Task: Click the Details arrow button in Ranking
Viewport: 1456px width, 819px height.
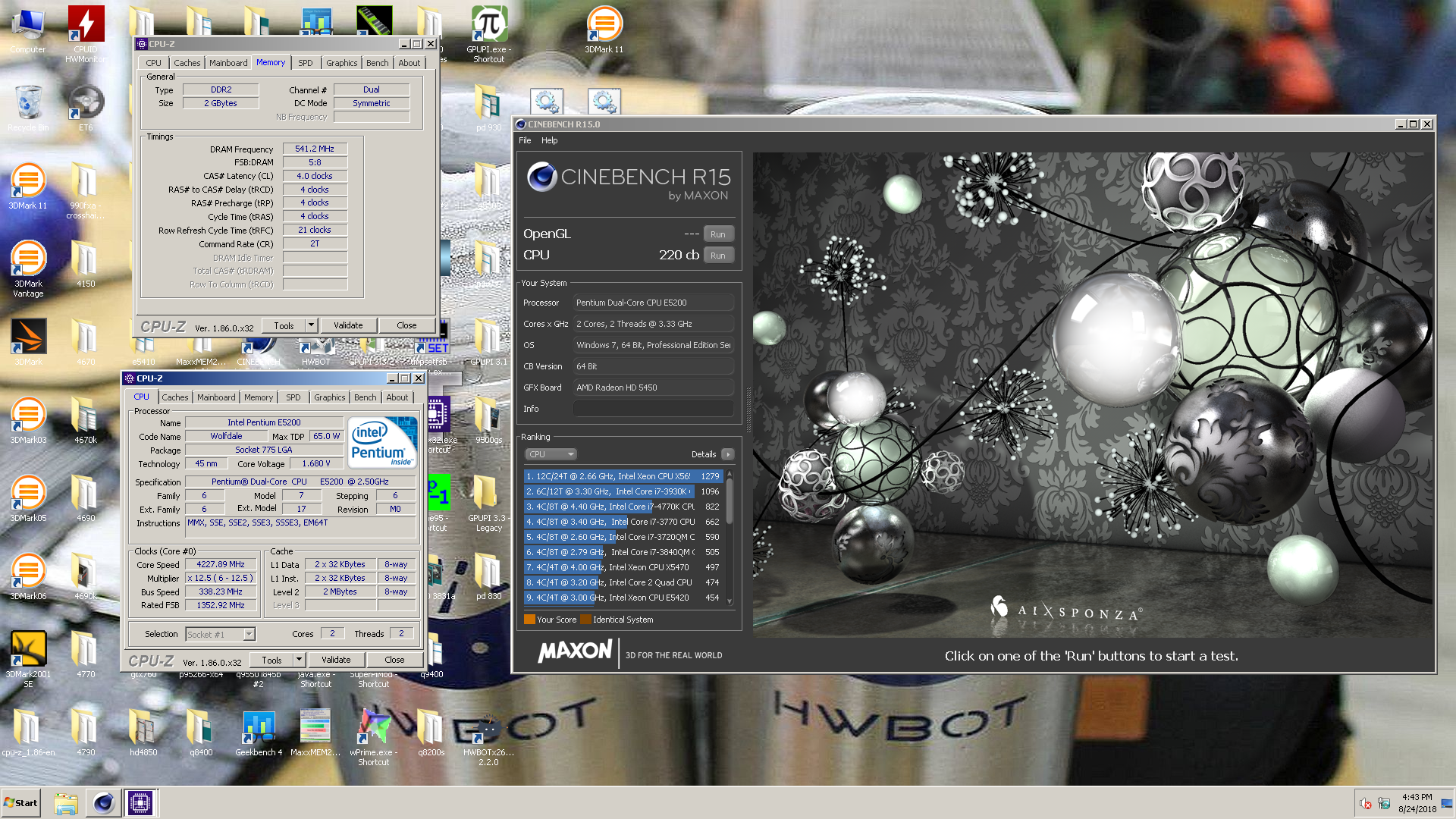Action: point(728,454)
